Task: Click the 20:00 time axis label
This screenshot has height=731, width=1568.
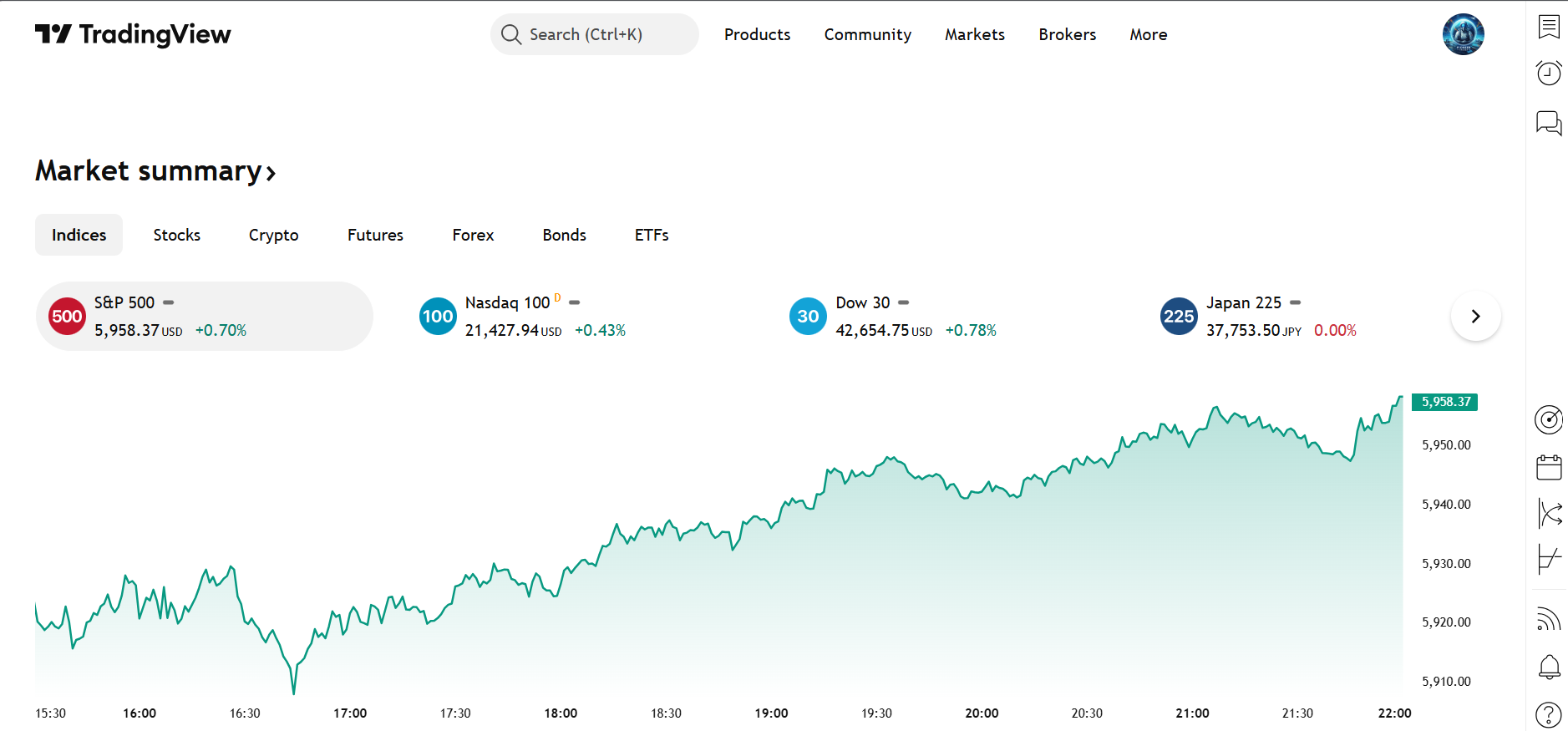Action: 982,713
